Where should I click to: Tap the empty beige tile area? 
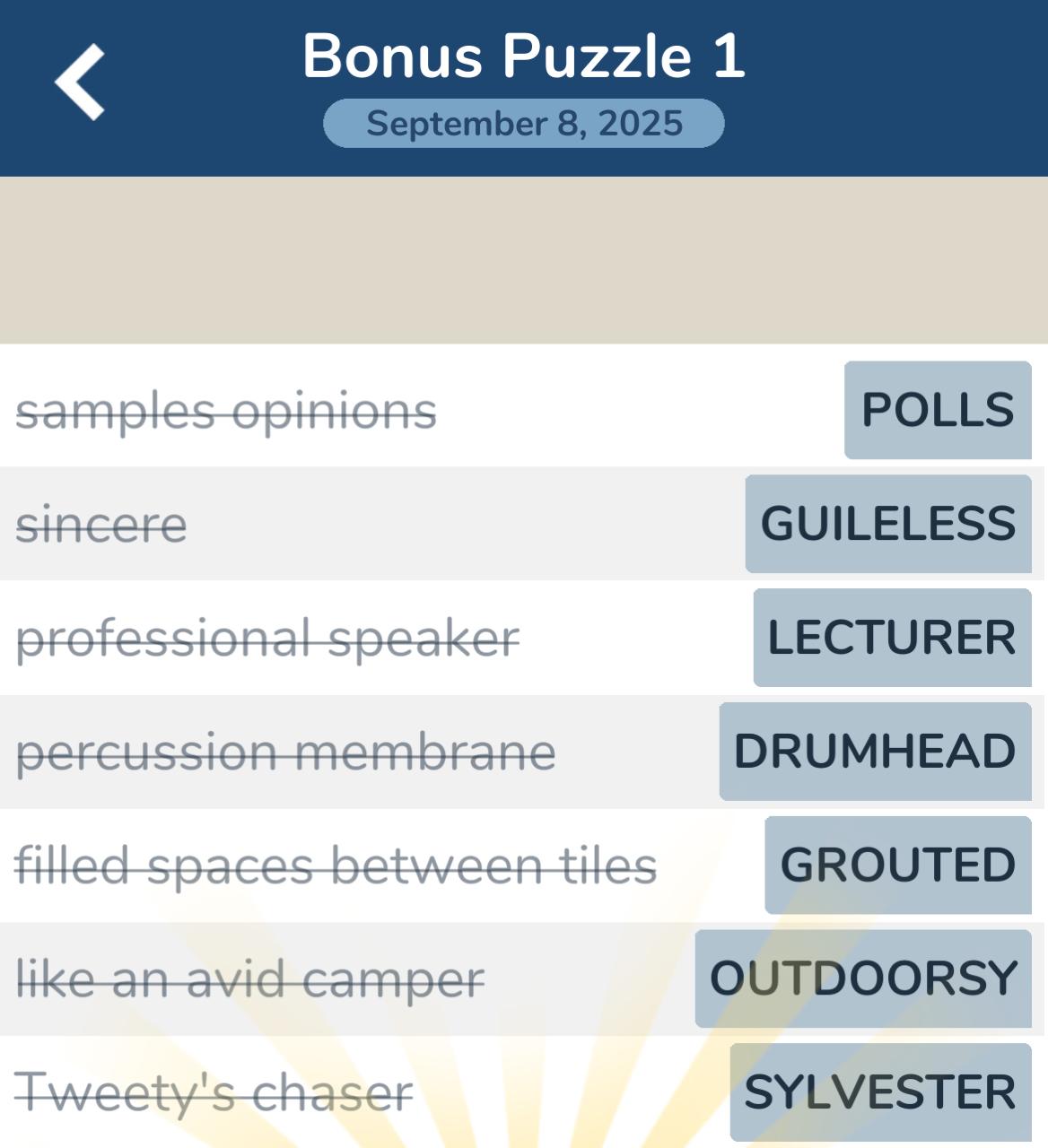coord(524,260)
